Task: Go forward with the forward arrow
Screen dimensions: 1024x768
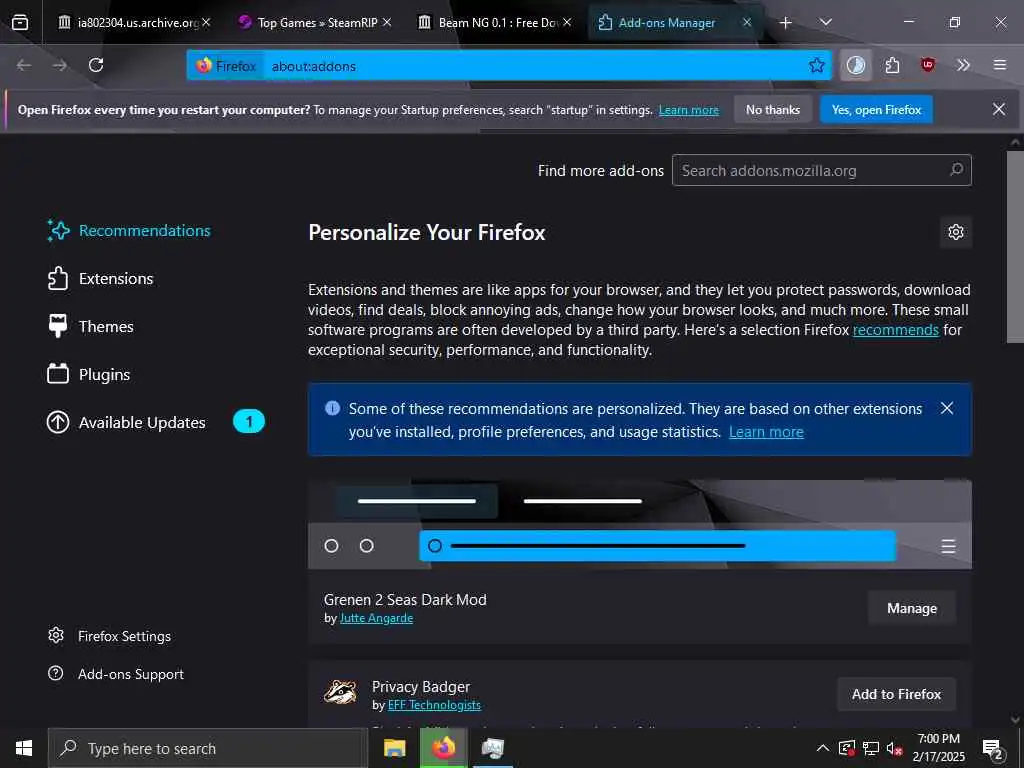Action: [60, 65]
